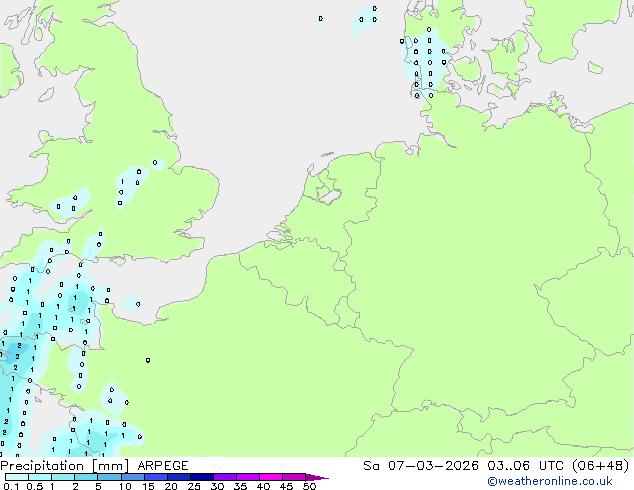634x490 pixels.
Task: Click the purple legend swatch between 30 and 35
Action: pyautogui.click(x=227, y=477)
